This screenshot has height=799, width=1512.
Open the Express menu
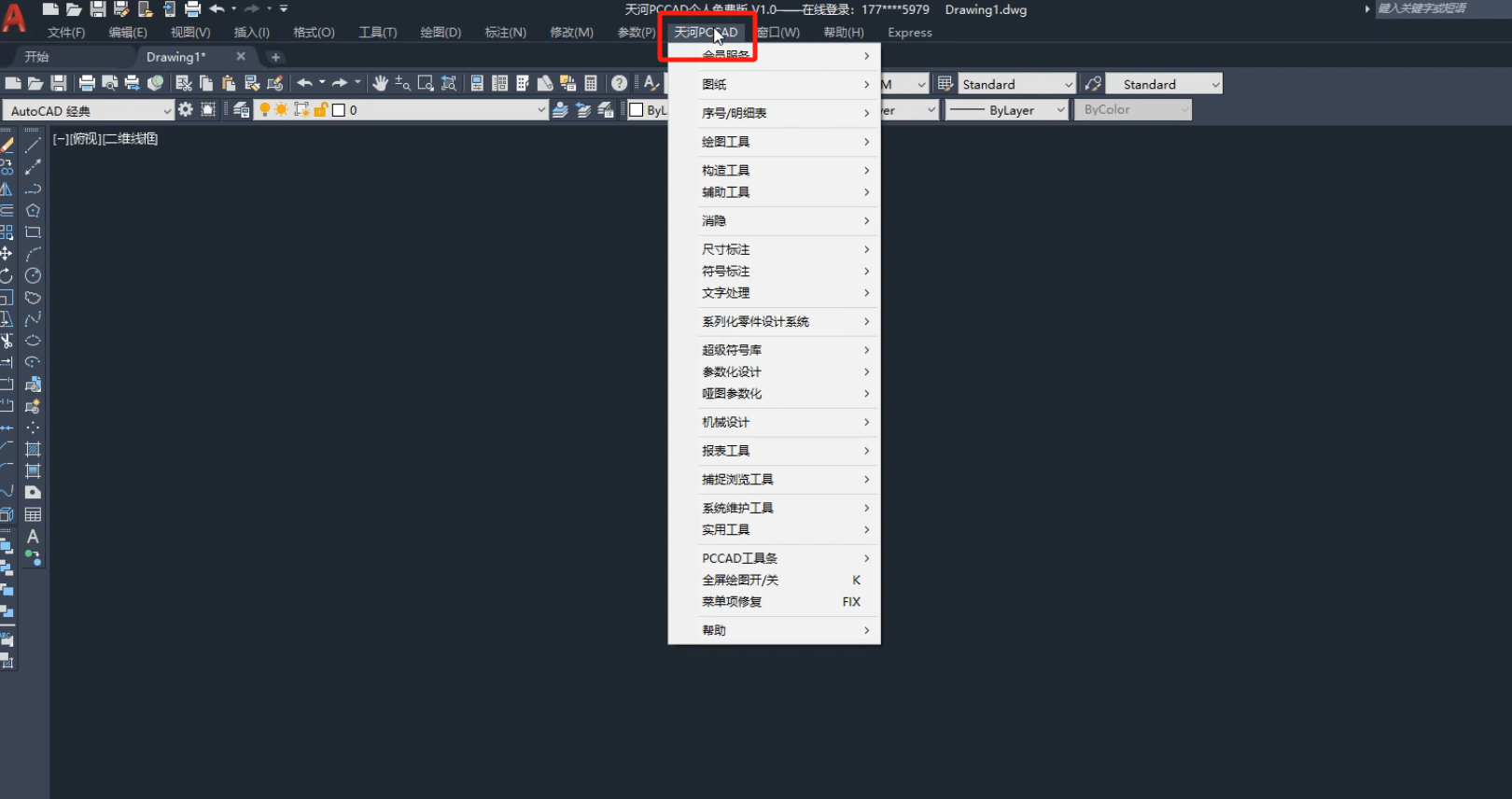(910, 33)
